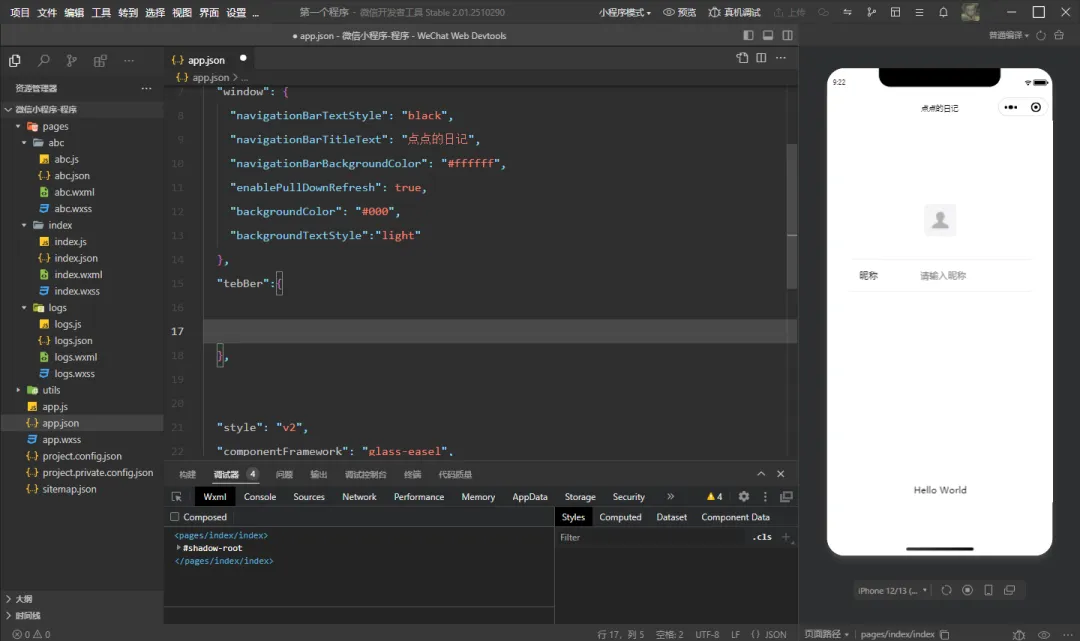Image resolution: width=1080 pixels, height=641 pixels.
Task: Switch to the Console devtools tab
Action: [x=260, y=496]
